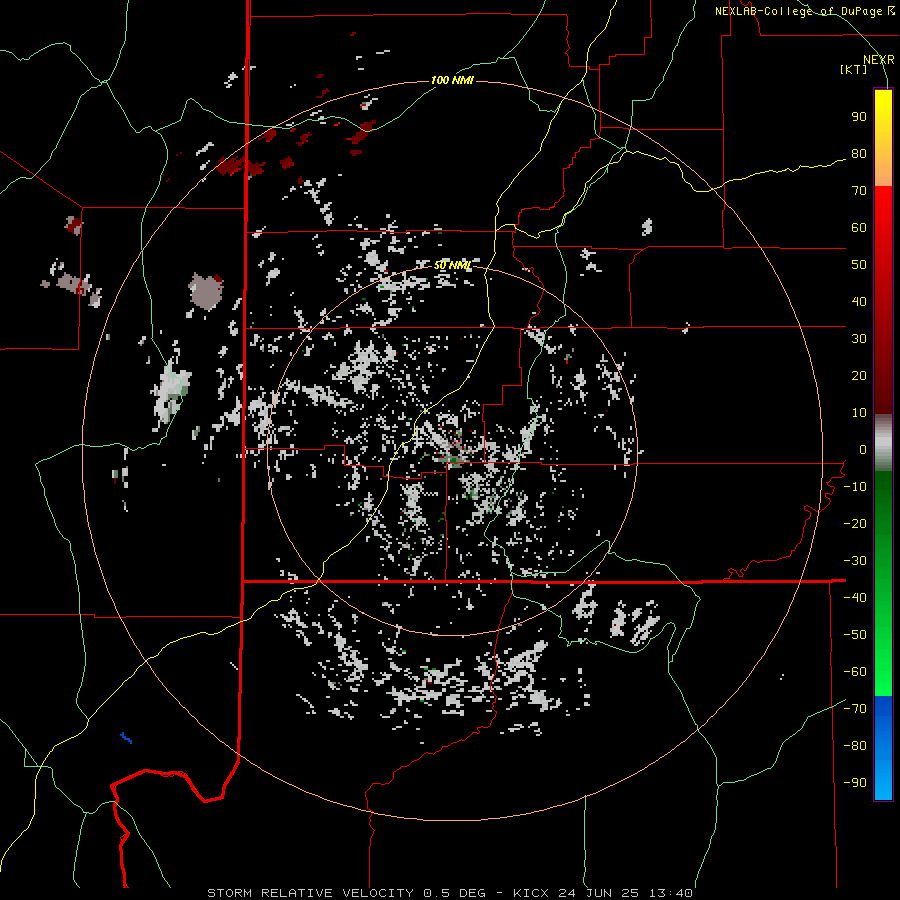900x900 pixels.
Task: Click the blue bottom segment of color bar
Action: tap(883, 748)
